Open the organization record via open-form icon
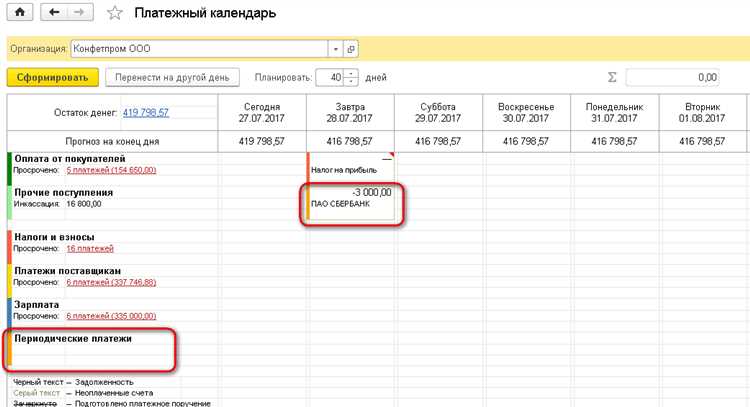This screenshot has height=407, width=750. tap(350, 48)
